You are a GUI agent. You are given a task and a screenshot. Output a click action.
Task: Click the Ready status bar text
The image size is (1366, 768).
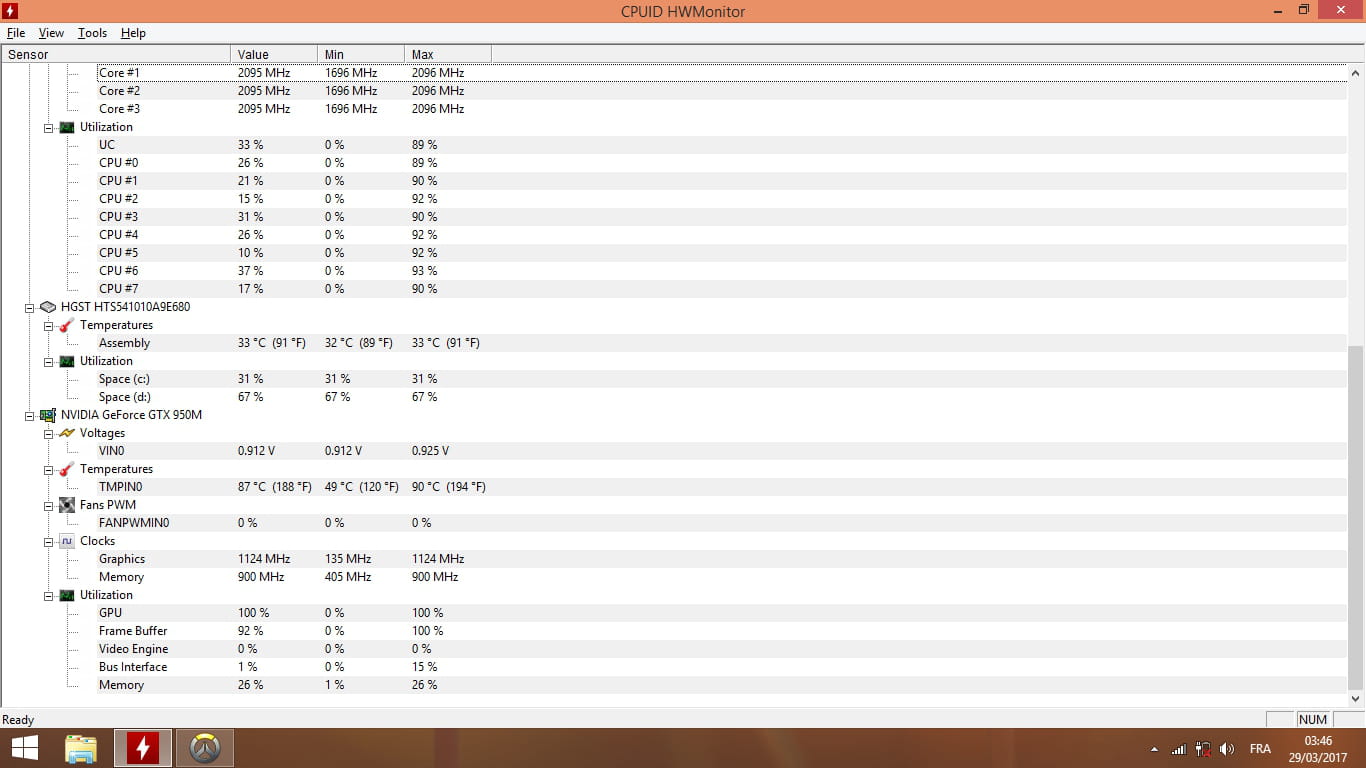pyautogui.click(x=18, y=720)
